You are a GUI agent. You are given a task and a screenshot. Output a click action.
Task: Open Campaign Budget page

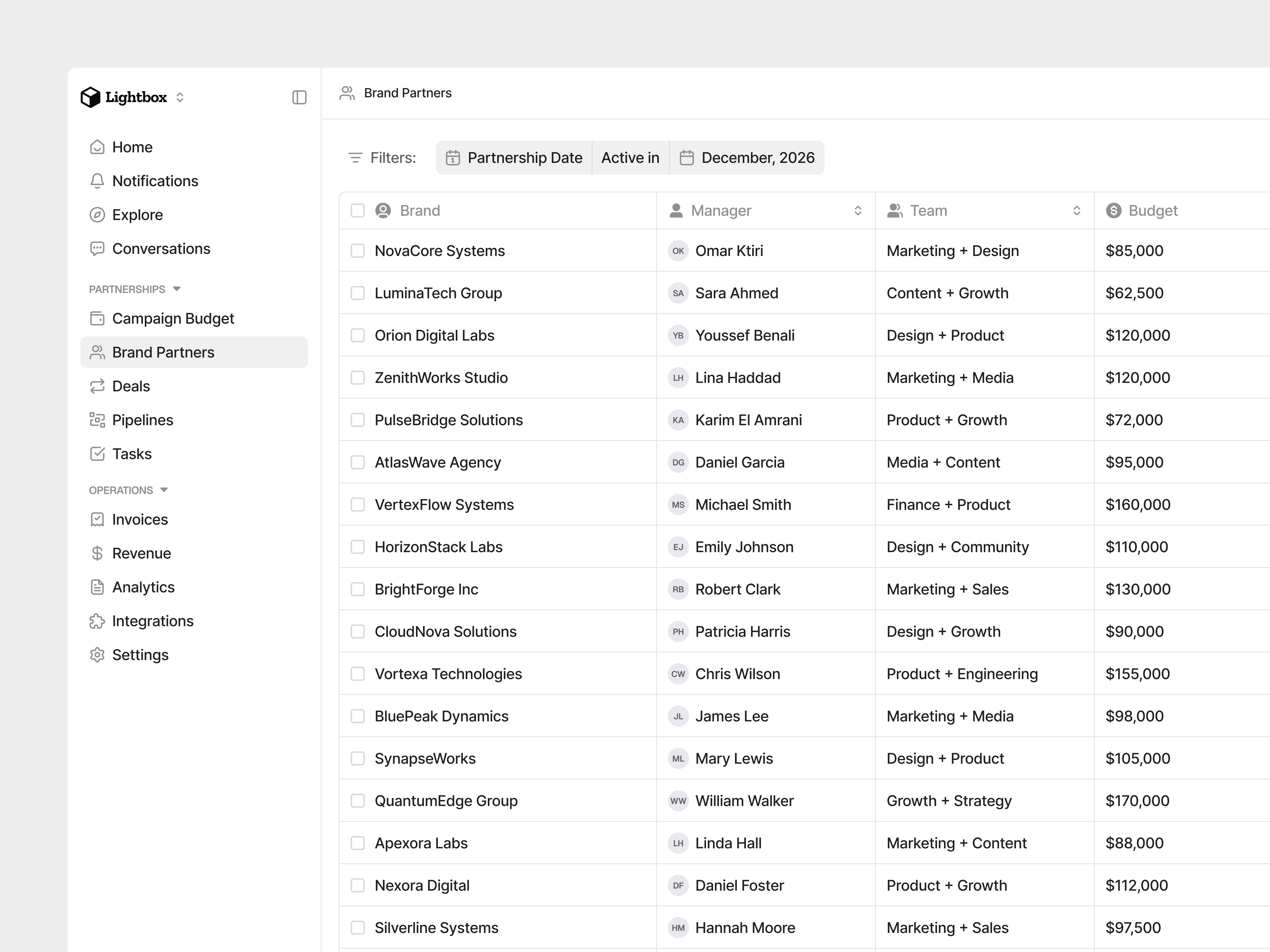(173, 318)
